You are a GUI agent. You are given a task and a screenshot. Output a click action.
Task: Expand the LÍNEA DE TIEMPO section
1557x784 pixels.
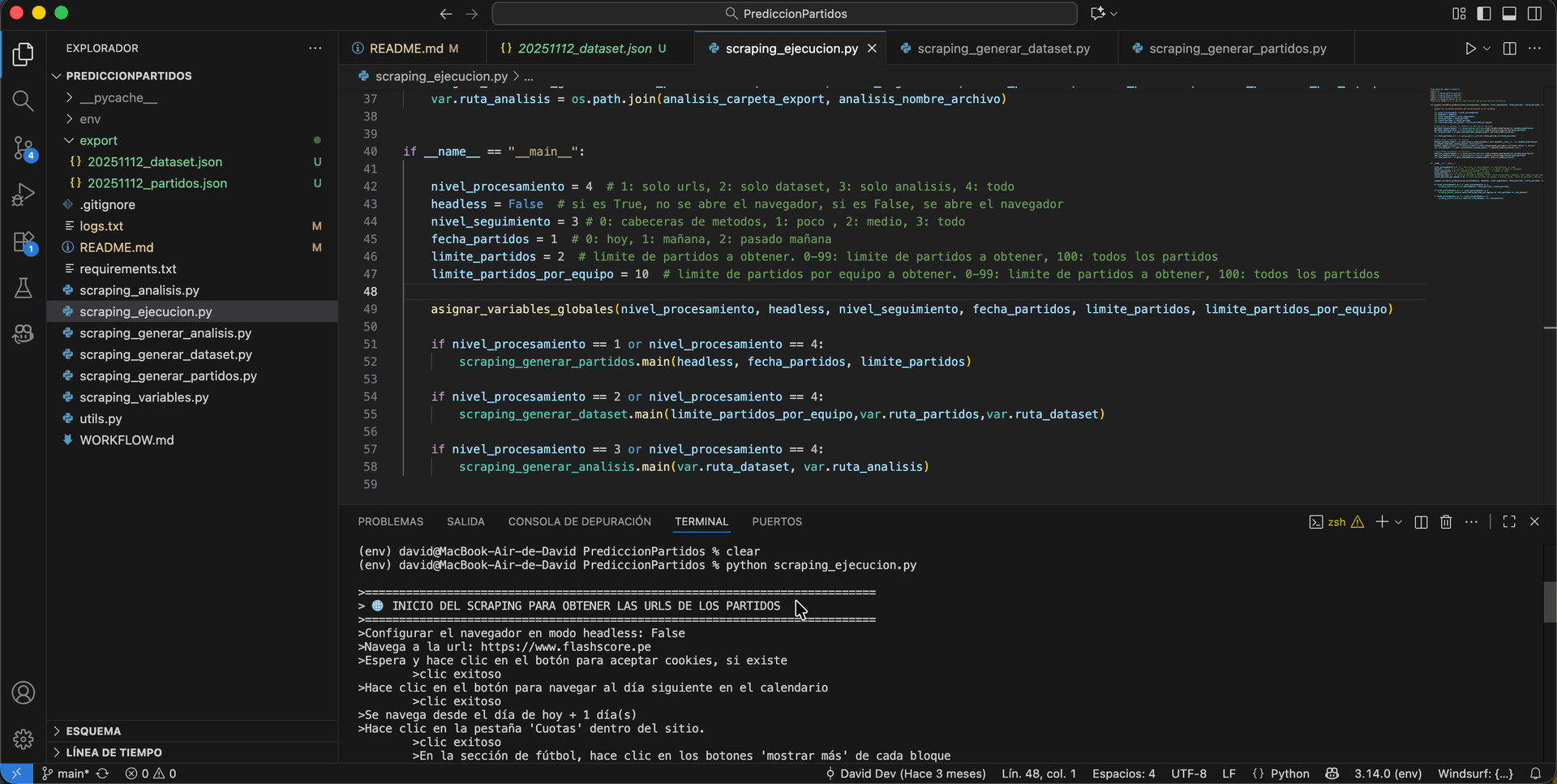114,752
